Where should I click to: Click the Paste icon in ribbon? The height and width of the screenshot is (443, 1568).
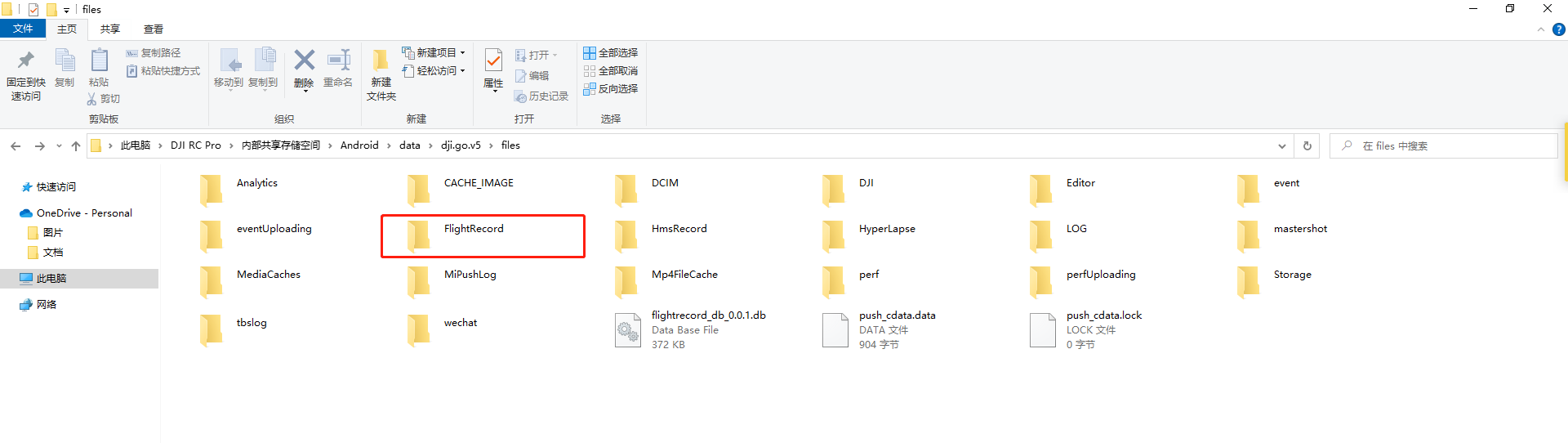coord(99,61)
